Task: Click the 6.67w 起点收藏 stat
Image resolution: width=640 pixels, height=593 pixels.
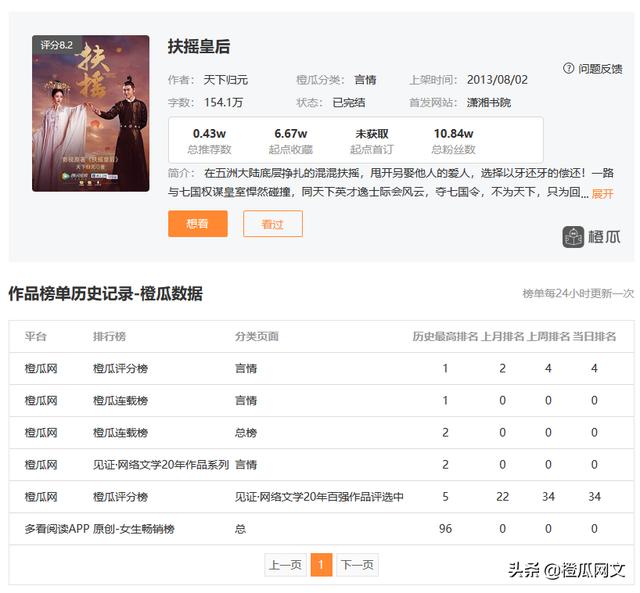Action: (291, 141)
